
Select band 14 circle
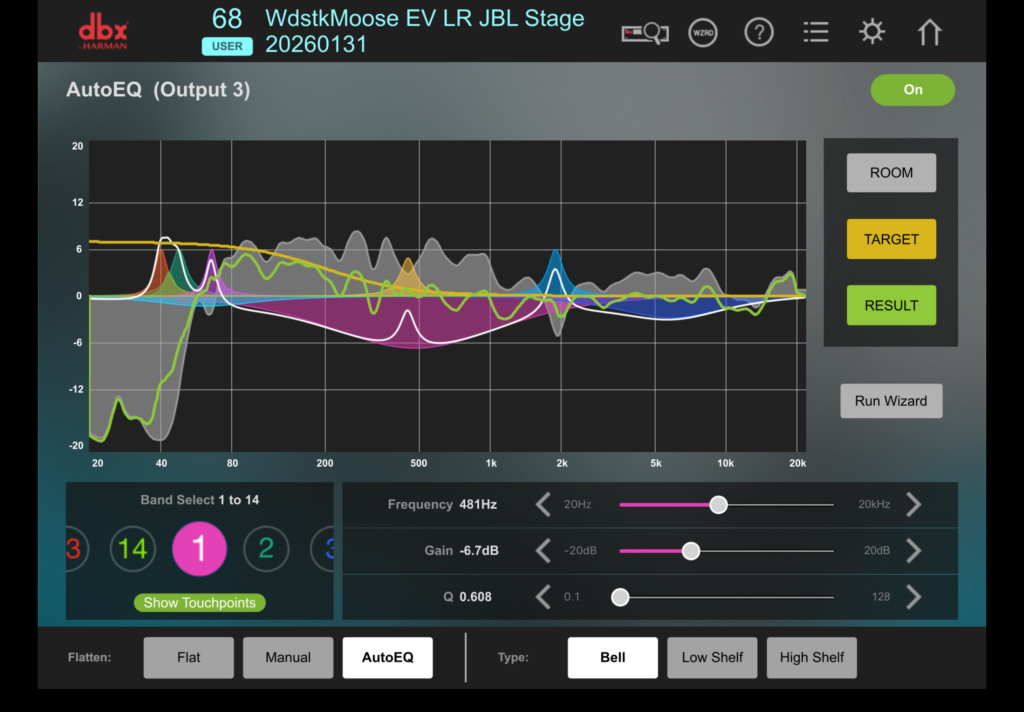click(x=133, y=549)
